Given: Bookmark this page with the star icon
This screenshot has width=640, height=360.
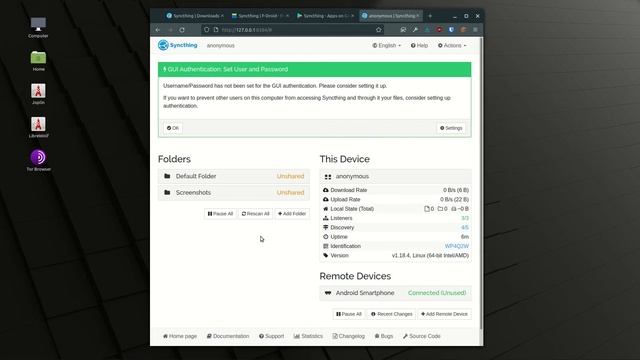Looking at the screenshot, I should pos(379,30).
